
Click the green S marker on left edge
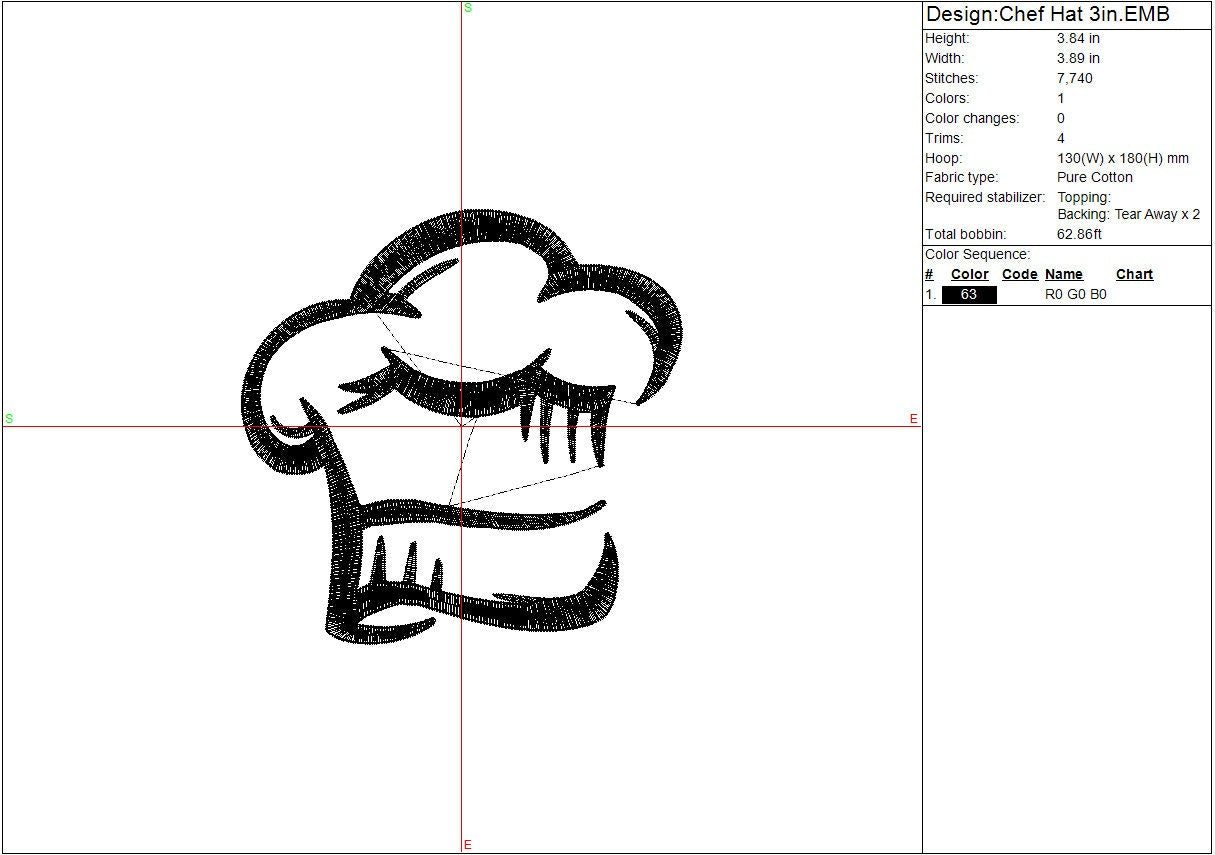click(9, 419)
